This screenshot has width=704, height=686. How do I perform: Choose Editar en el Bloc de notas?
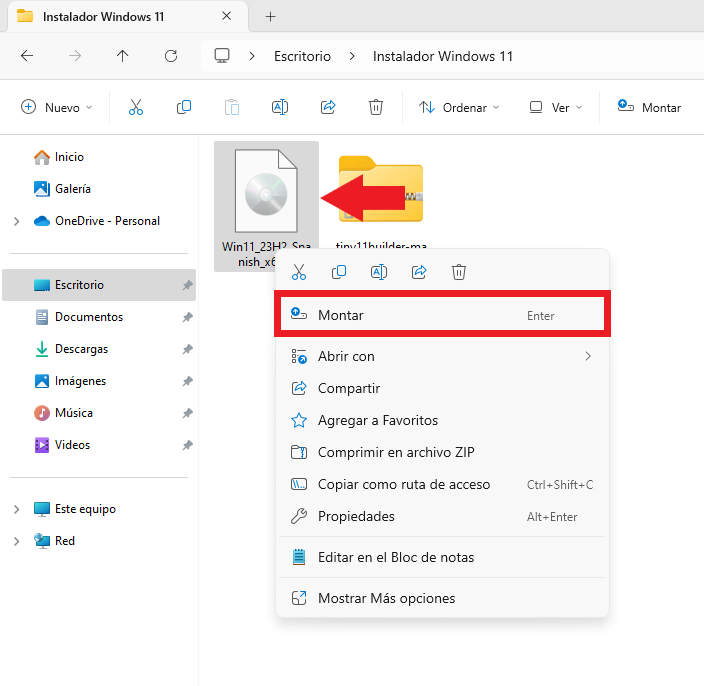pyautogui.click(x=442, y=558)
